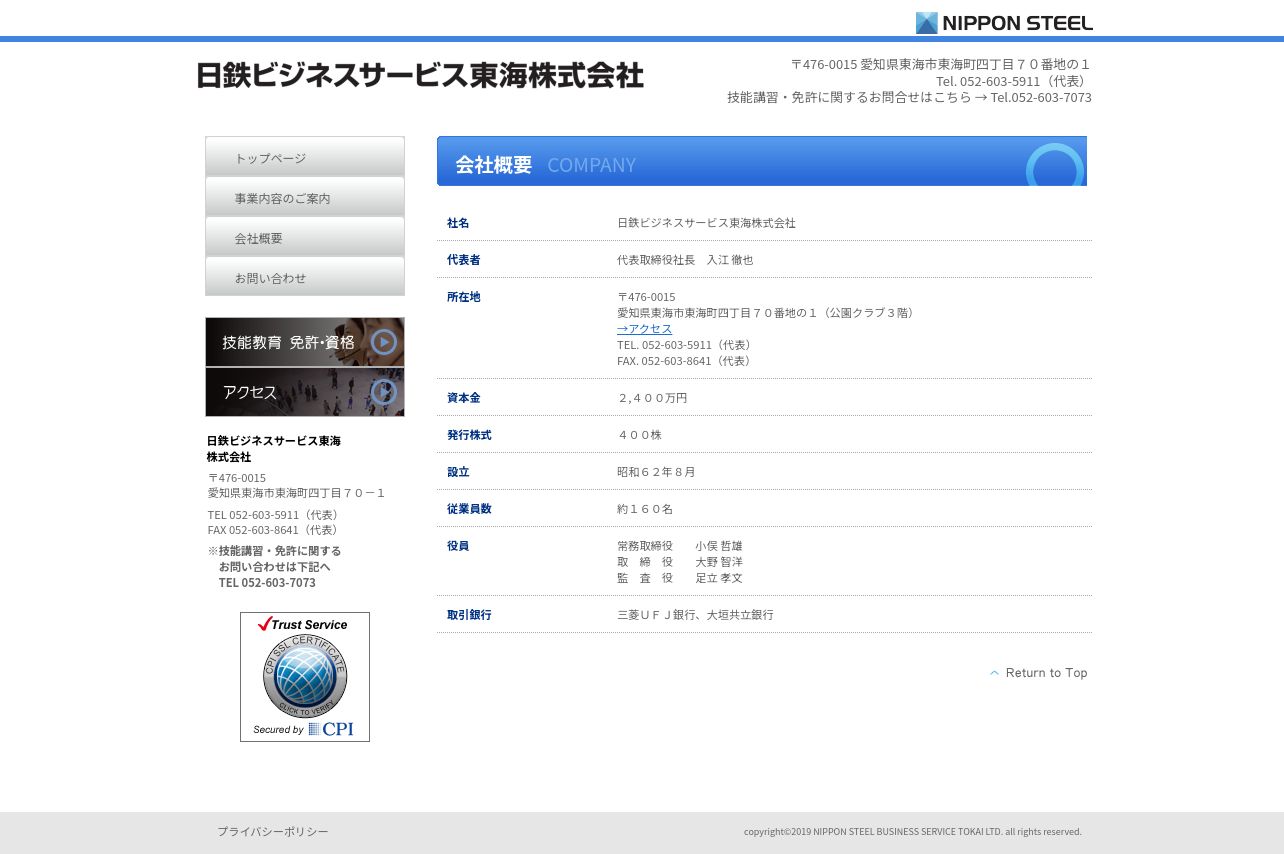Click the アクセス banner in sidebar
Image resolution: width=1284 pixels, height=854 pixels.
305,392
